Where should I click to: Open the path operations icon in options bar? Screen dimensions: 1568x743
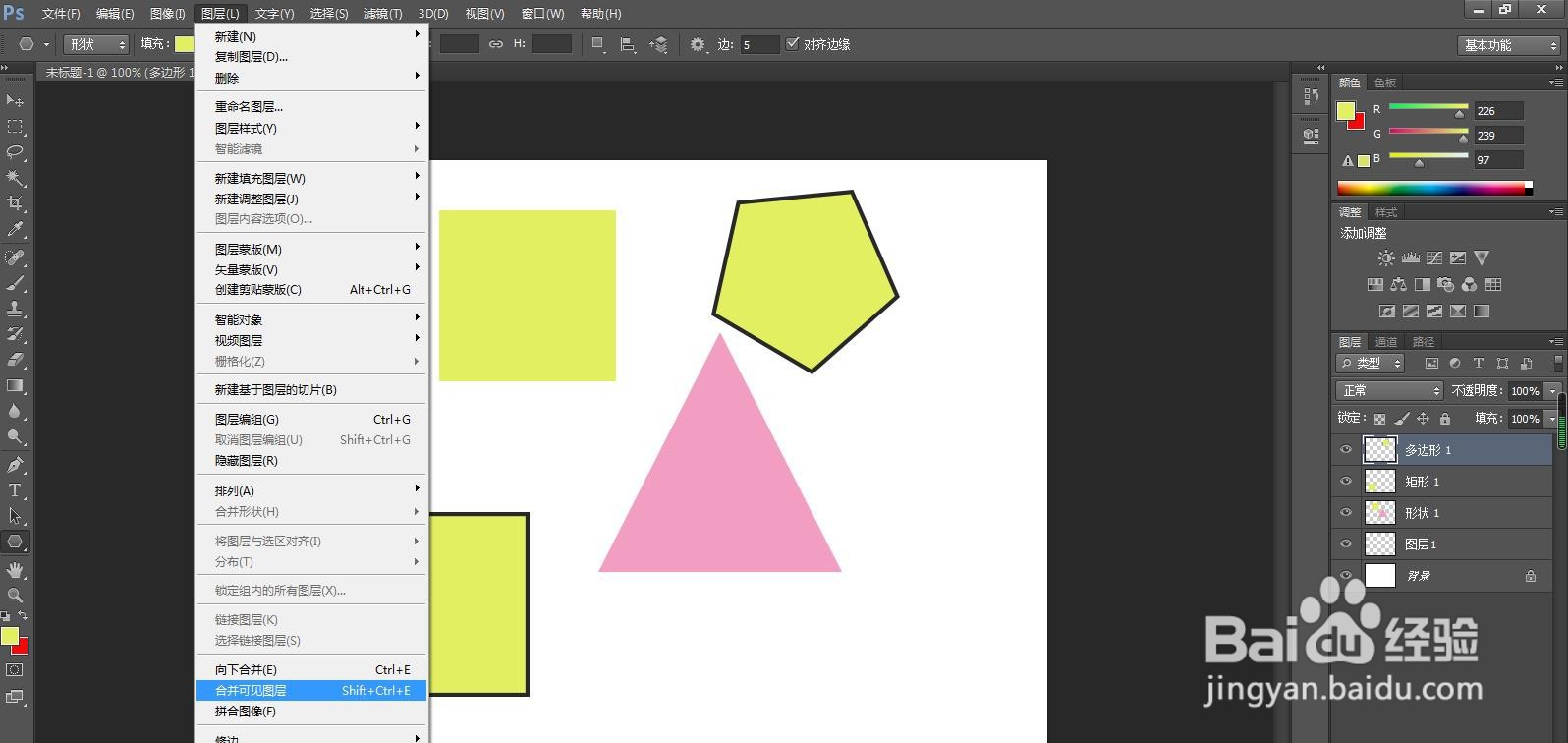(x=598, y=44)
